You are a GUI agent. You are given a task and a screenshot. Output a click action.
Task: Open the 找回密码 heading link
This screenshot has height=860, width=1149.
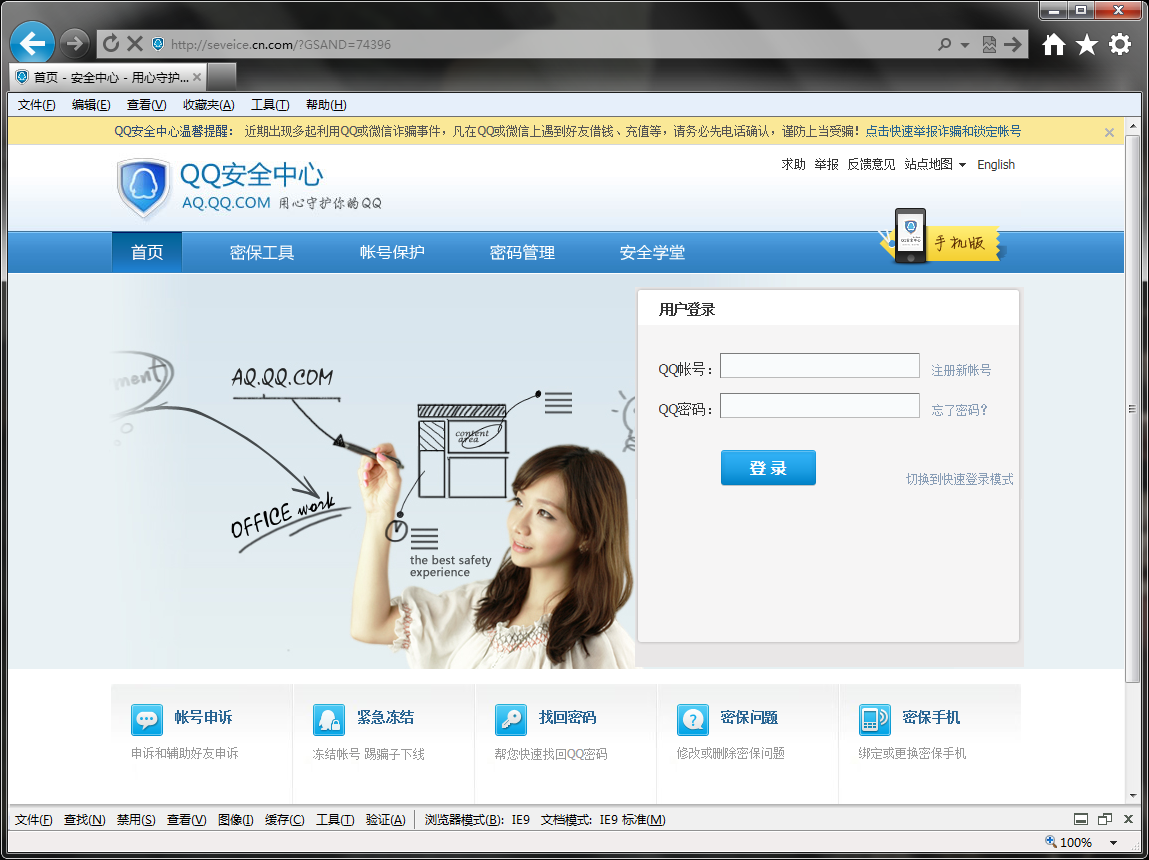click(567, 717)
